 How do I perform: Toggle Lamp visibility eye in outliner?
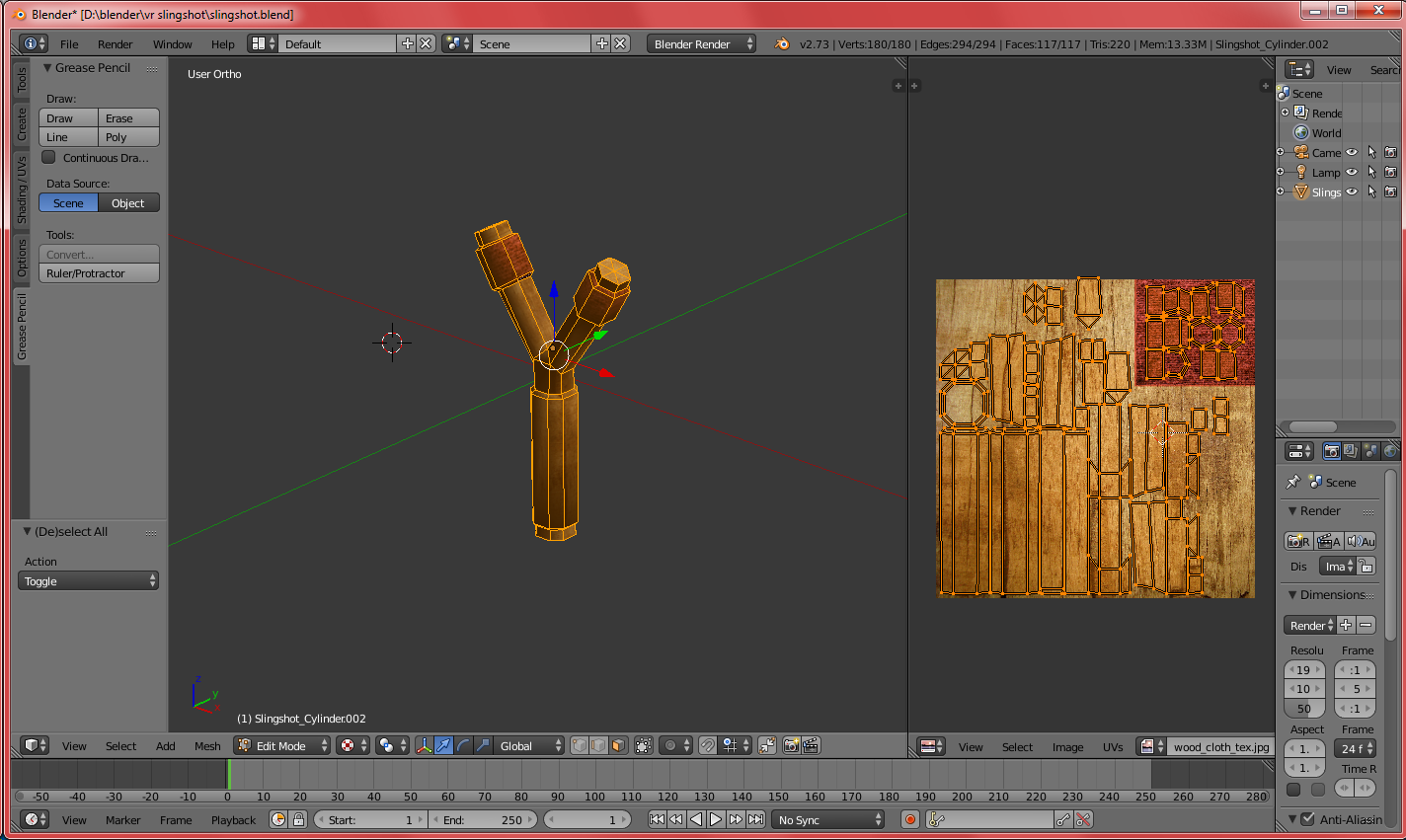[1352, 172]
